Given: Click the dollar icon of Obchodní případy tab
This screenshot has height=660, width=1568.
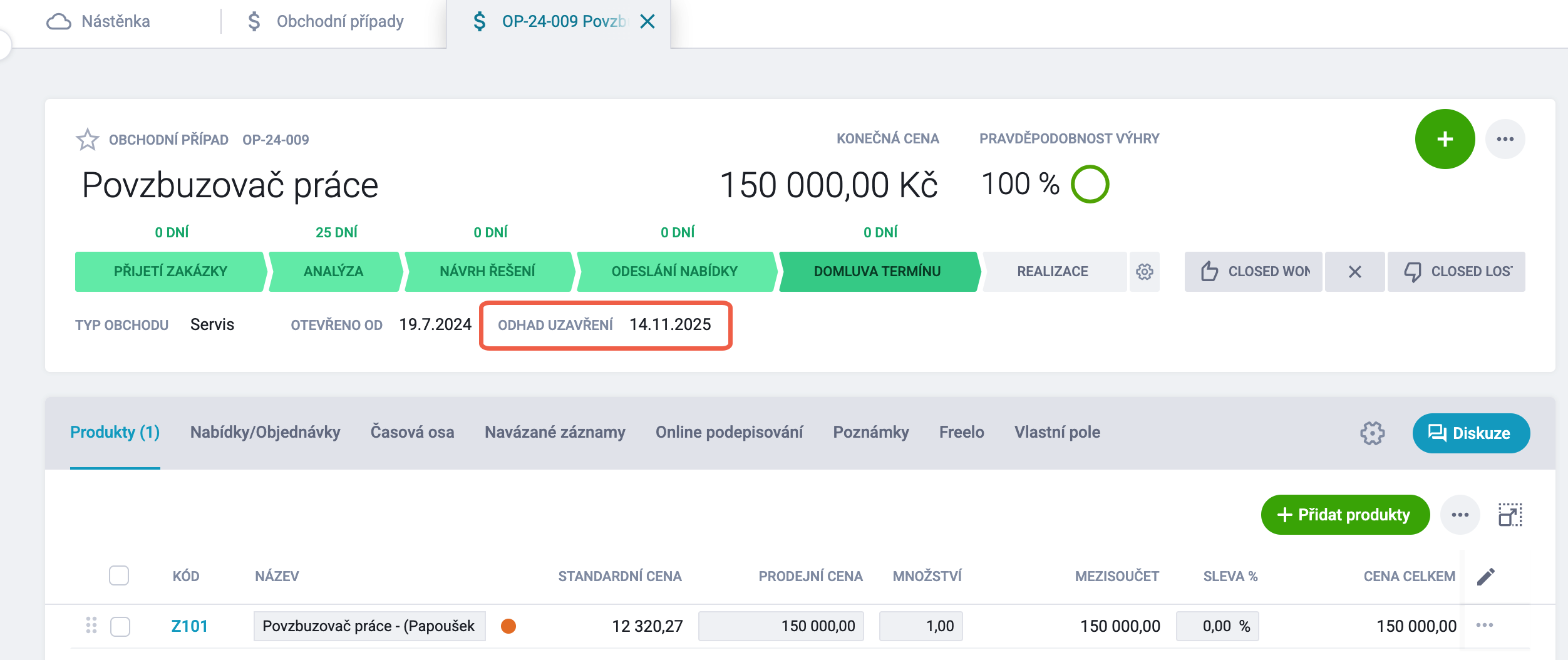Looking at the screenshot, I should click(x=254, y=22).
